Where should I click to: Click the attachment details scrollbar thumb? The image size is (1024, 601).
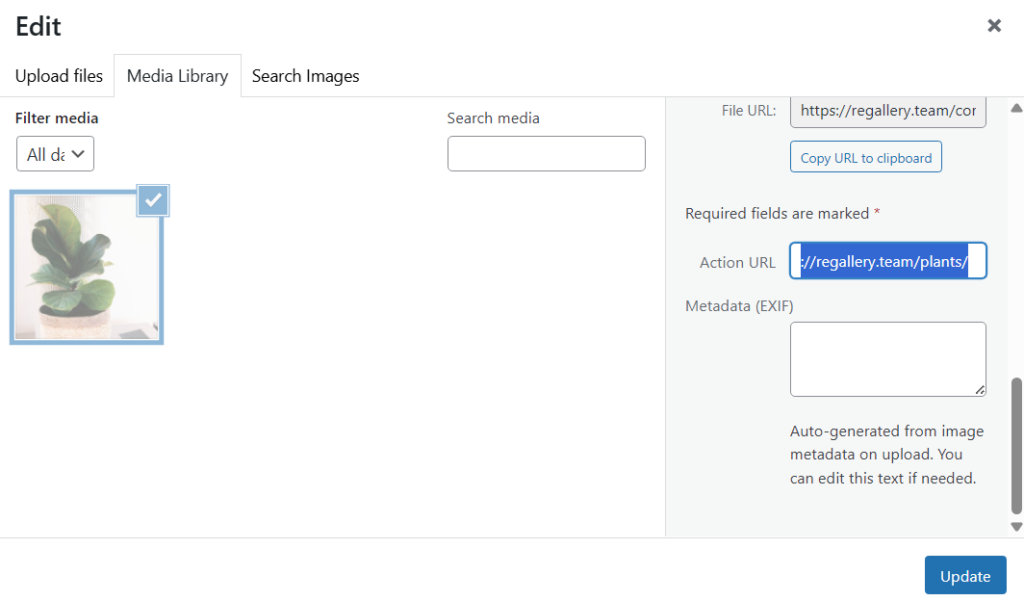pos(1016,445)
